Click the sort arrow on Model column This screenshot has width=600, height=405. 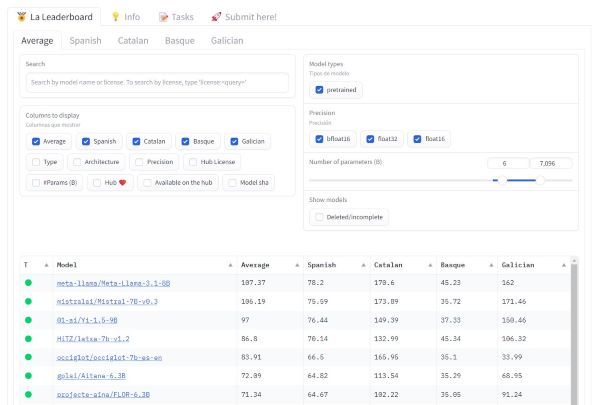[231, 265]
